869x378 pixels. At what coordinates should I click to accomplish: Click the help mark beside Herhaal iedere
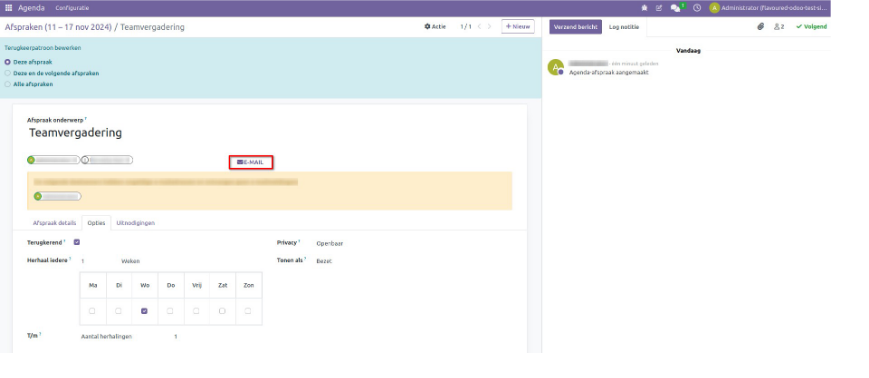click(x=70, y=258)
